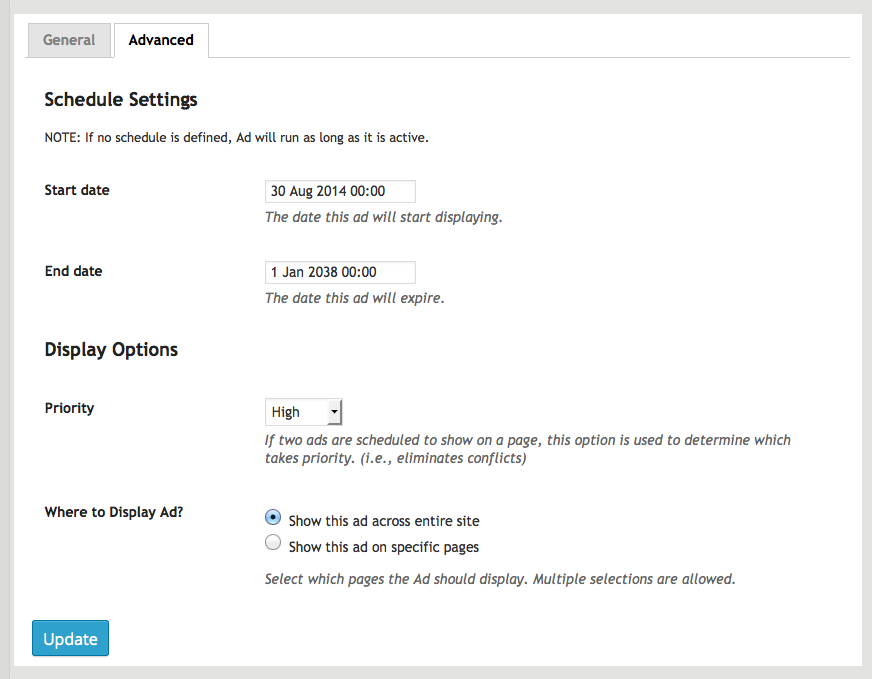The width and height of the screenshot is (872, 679).
Task: Select the Advanced tab
Action: (x=161, y=40)
